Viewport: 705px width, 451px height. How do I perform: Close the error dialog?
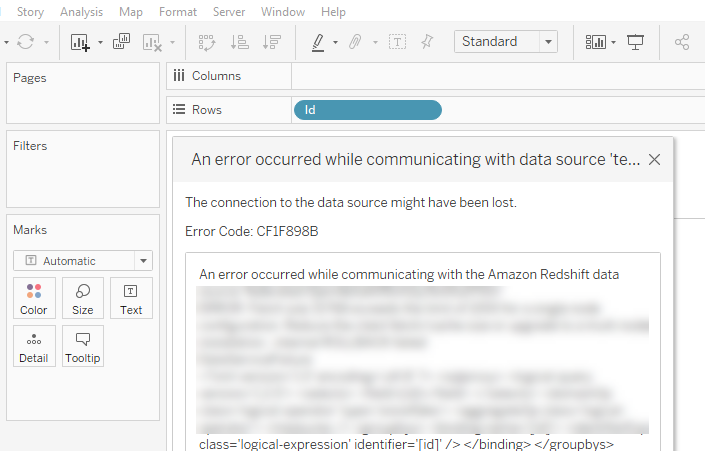pyautogui.click(x=654, y=160)
